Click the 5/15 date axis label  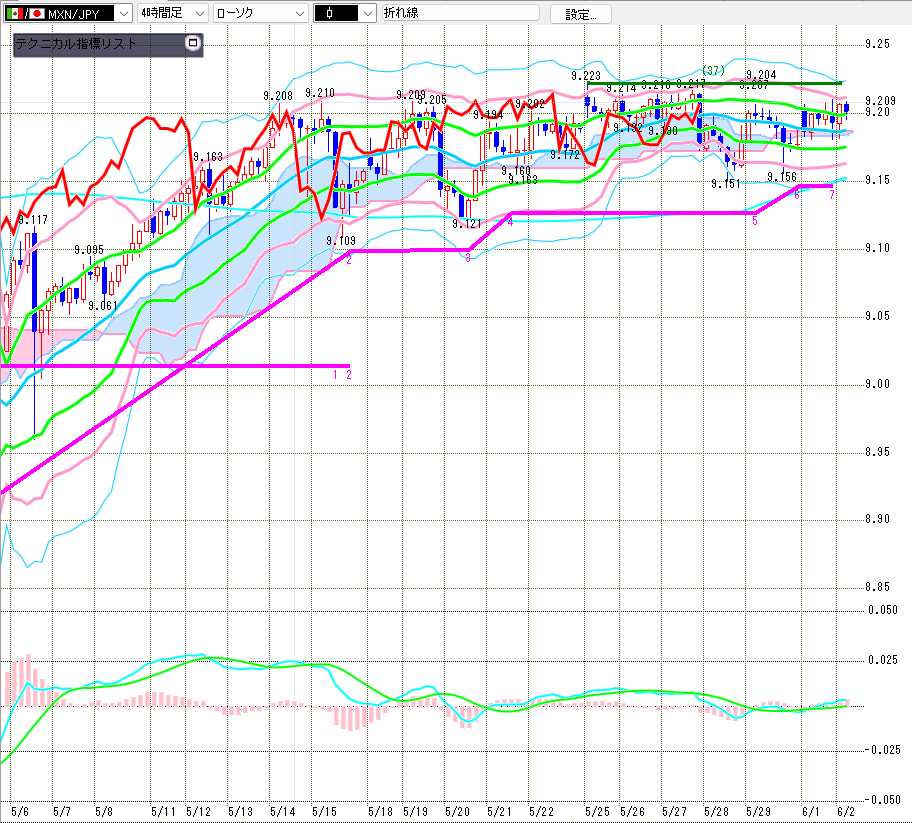pos(324,811)
